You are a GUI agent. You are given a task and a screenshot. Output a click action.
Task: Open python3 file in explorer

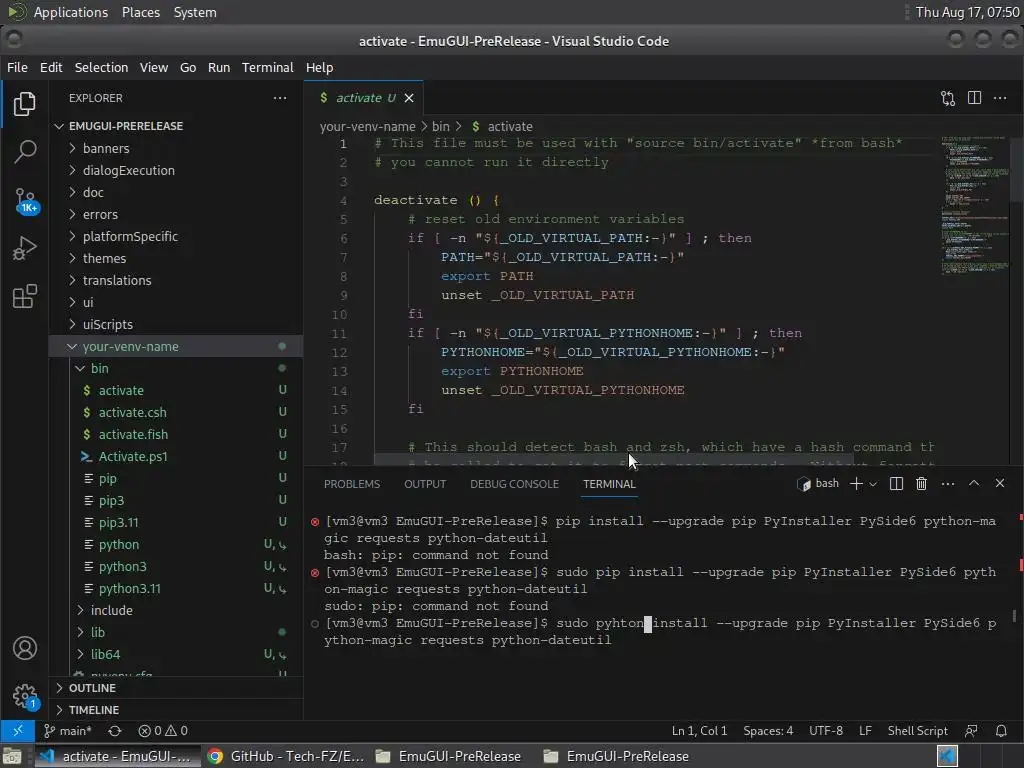(176, 566)
